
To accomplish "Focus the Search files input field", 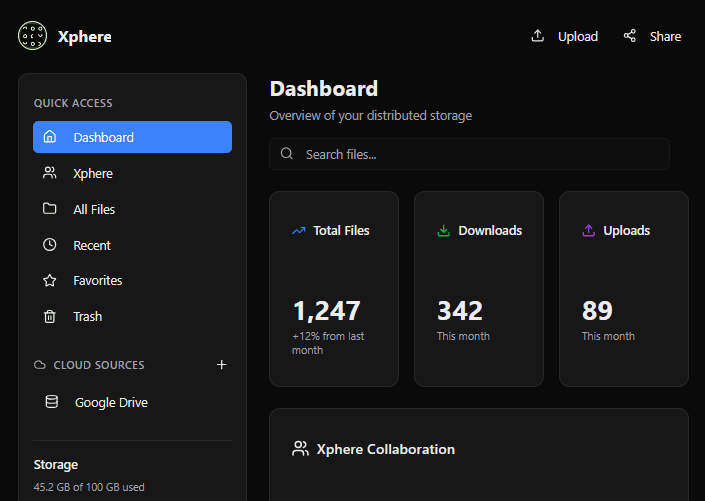I will click(469, 154).
